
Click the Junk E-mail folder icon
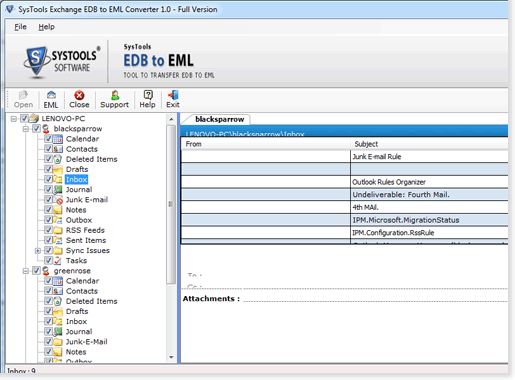58,200
